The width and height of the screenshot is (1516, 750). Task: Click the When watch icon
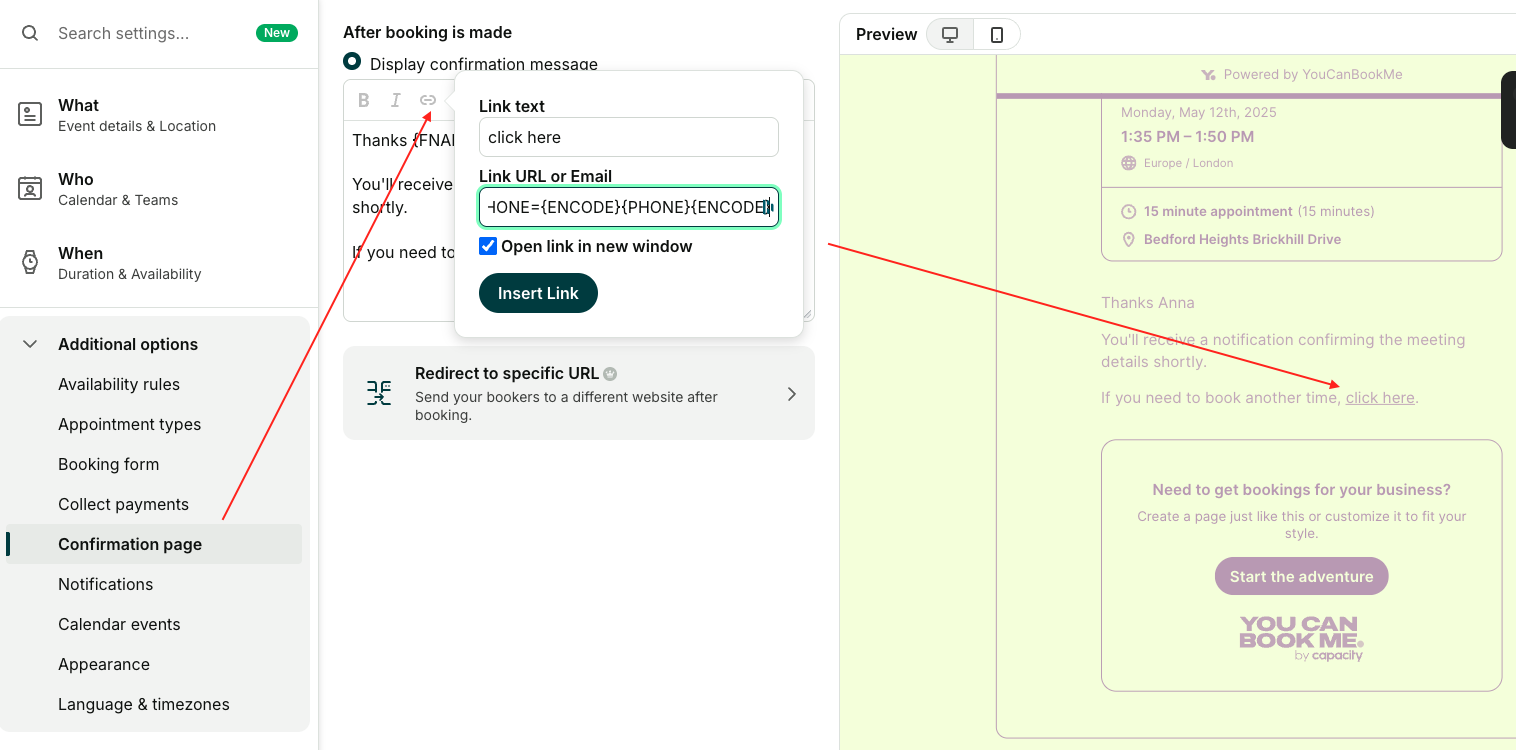[30, 262]
